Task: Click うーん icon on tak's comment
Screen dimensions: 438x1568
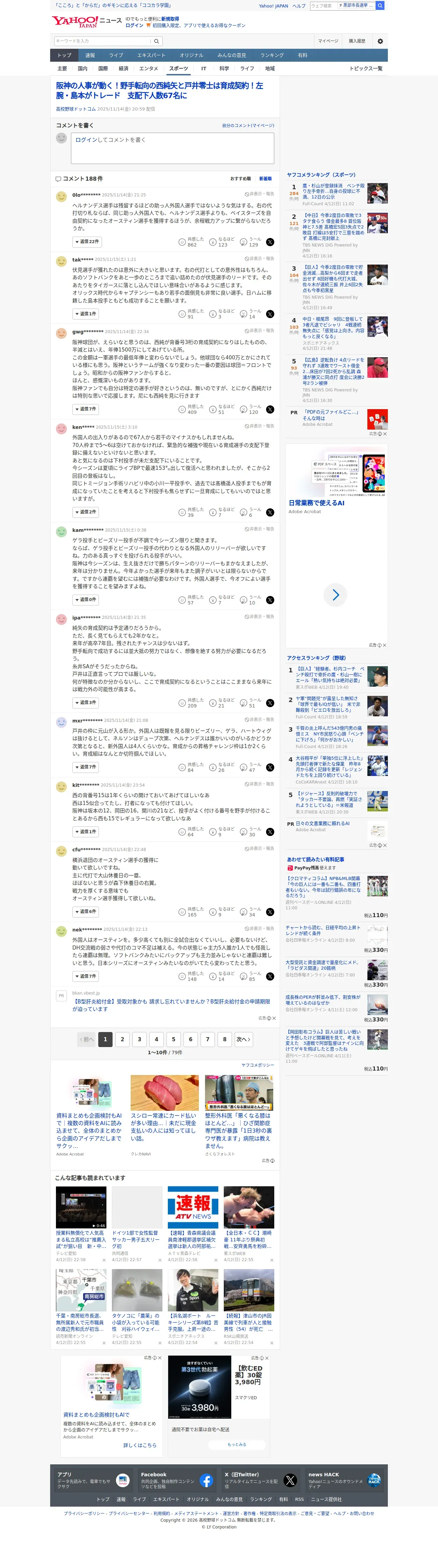Action: [x=243, y=314]
